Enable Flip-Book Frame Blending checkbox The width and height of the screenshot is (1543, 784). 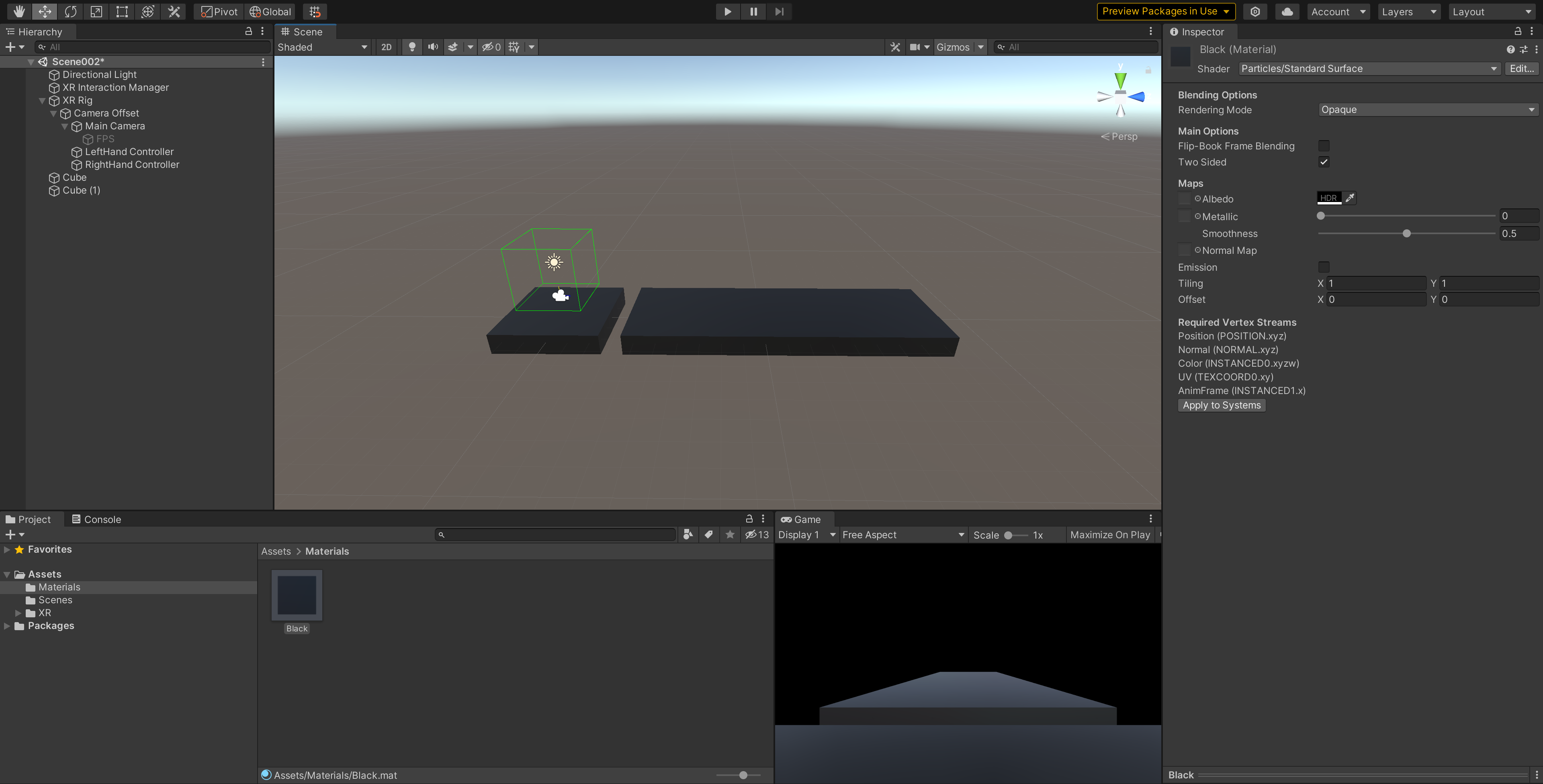tap(1324, 145)
